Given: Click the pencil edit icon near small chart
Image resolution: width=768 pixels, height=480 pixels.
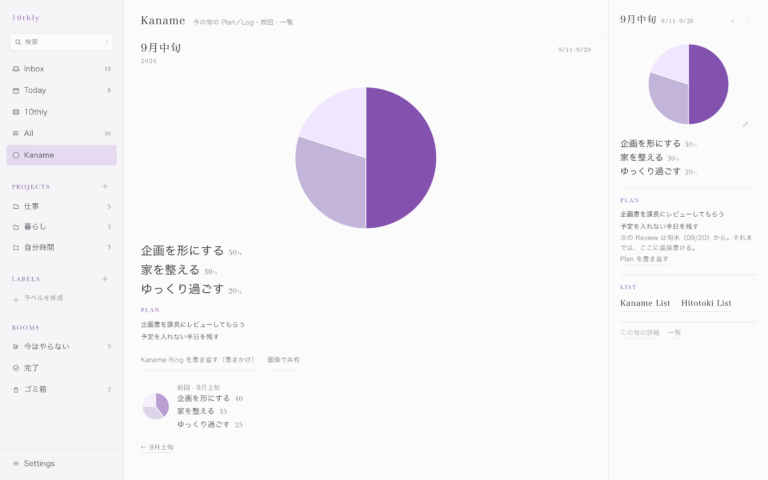Looking at the screenshot, I should (x=745, y=124).
